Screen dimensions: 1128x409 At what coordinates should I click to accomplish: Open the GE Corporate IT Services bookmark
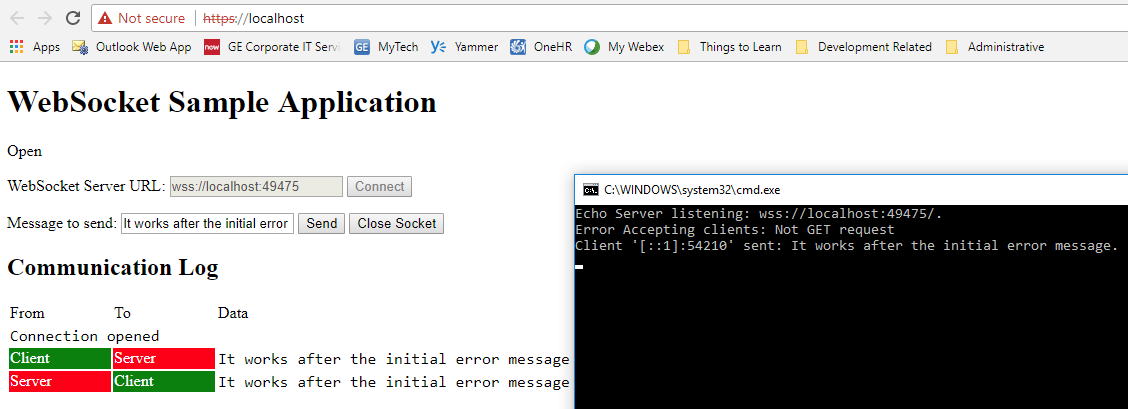pos(272,47)
